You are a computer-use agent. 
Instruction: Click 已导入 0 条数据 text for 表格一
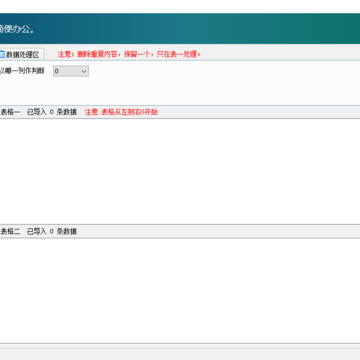point(52,112)
